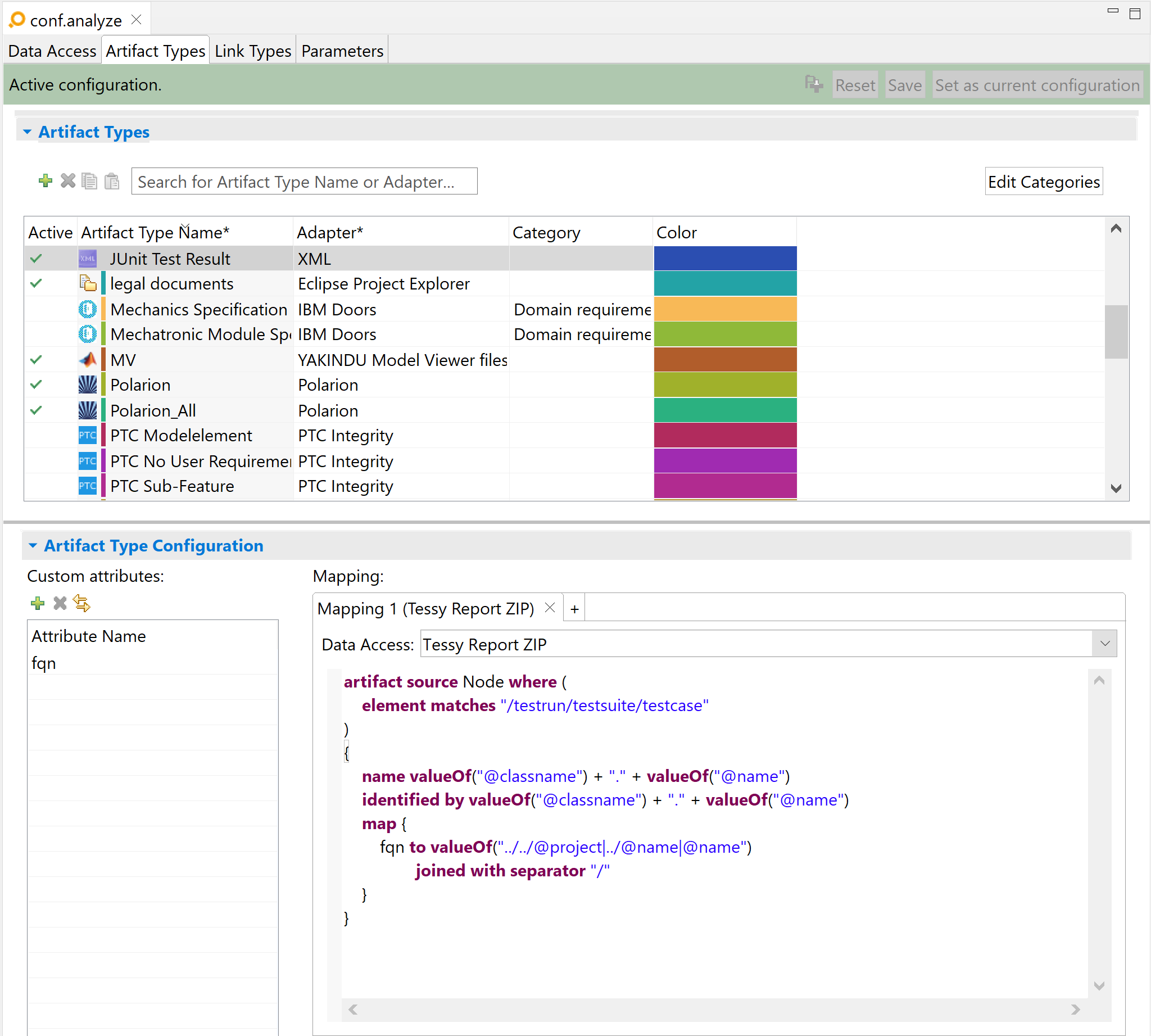Remove custom attribute with gray X icon
The image size is (1151, 1036).
[x=60, y=603]
